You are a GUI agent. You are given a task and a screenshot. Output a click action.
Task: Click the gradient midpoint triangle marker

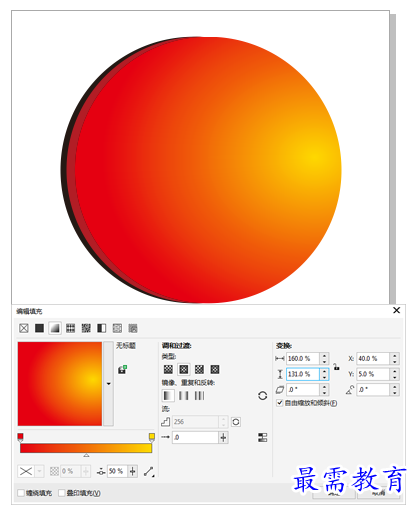click(x=86, y=455)
